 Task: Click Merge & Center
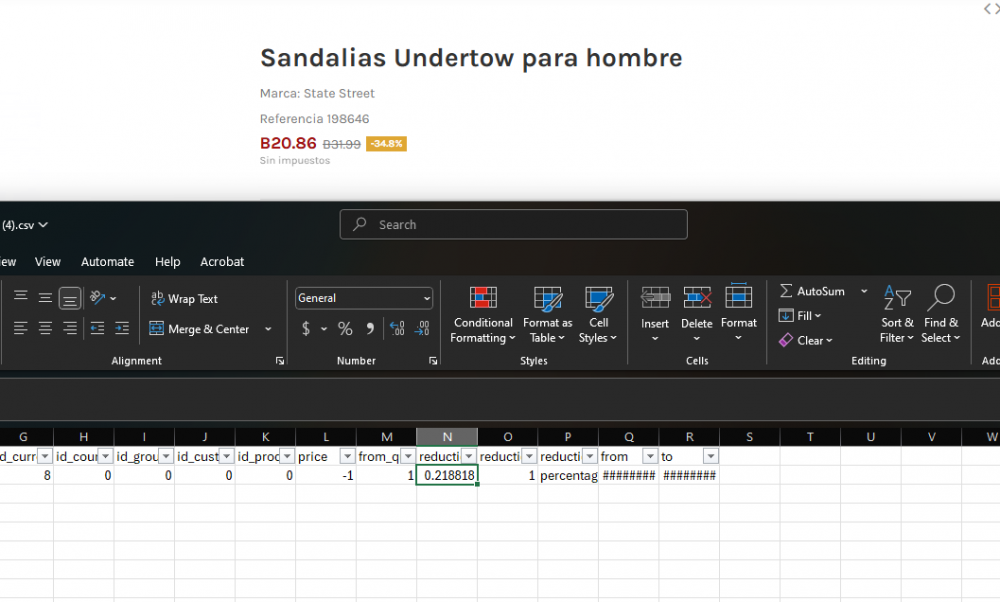pyautogui.click(x=200, y=329)
